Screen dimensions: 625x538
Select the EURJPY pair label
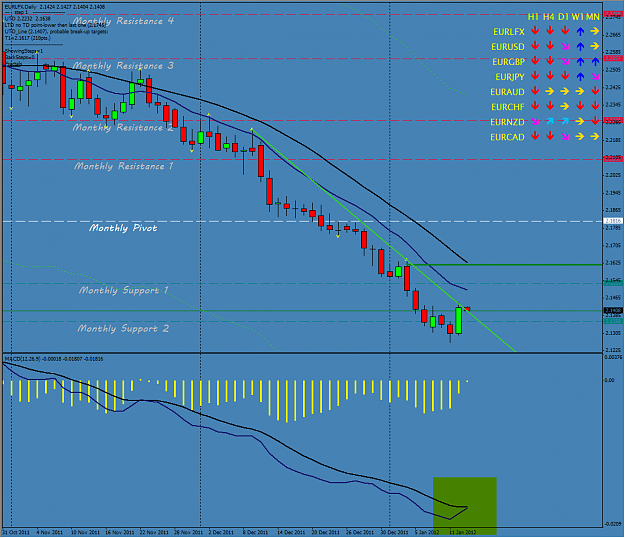(510, 77)
